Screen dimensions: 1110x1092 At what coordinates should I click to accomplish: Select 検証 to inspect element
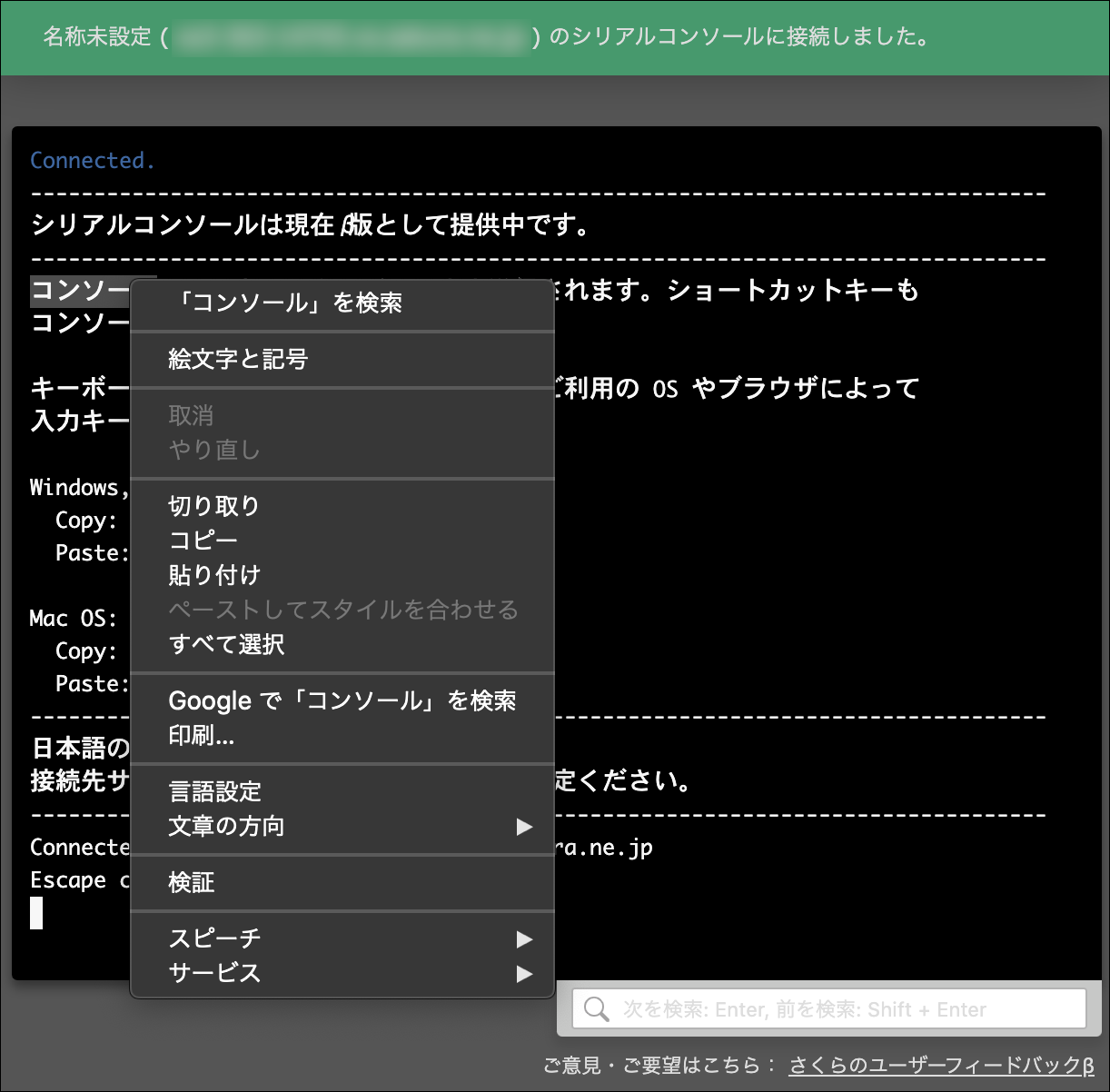(x=192, y=882)
